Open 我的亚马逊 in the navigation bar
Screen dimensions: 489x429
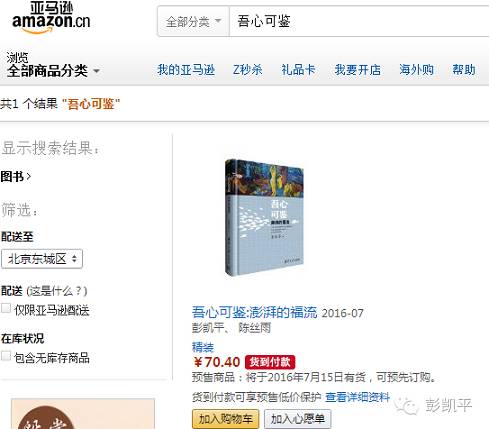point(186,70)
